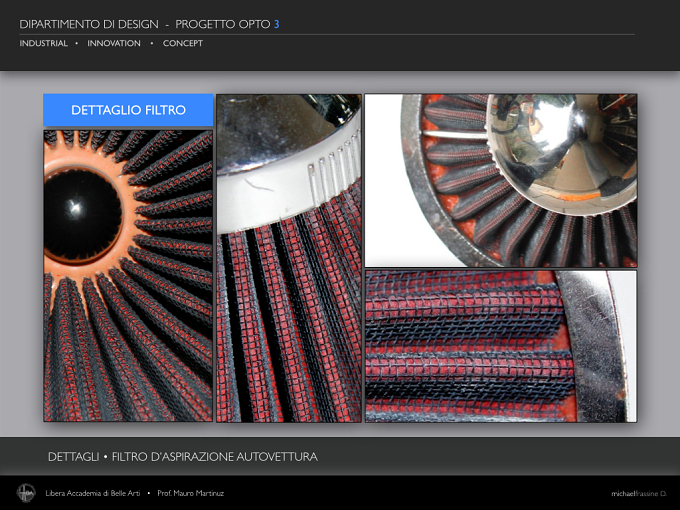The height and width of the screenshot is (510, 680).
Task: Click the 'michaelfrassine D.' author credit
Action: coord(639,494)
